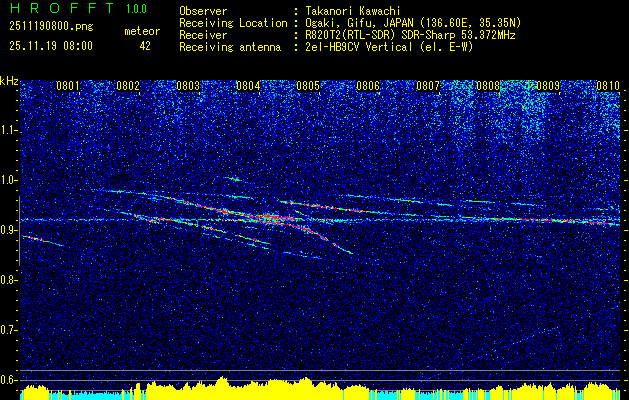Click the 0803 time marker
This screenshot has width=629, height=400.
188,86
